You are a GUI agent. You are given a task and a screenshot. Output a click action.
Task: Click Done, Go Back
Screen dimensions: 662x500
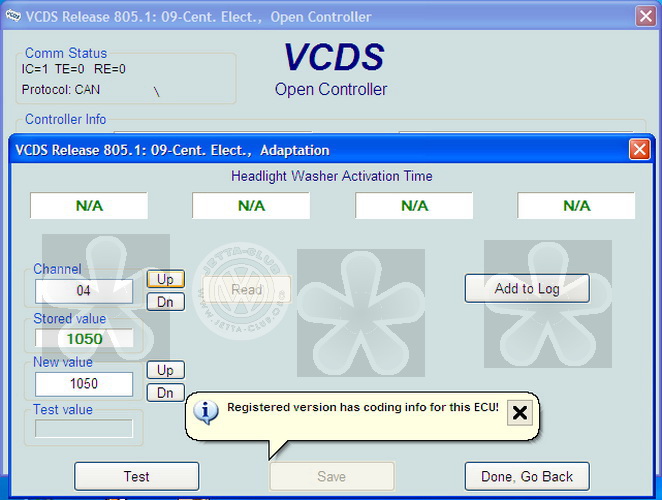coord(527,476)
